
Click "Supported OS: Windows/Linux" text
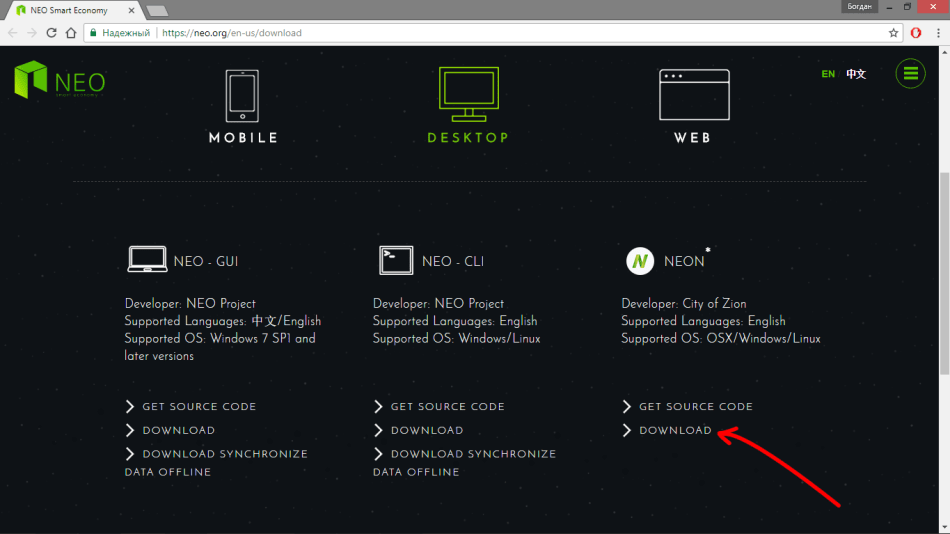click(456, 339)
